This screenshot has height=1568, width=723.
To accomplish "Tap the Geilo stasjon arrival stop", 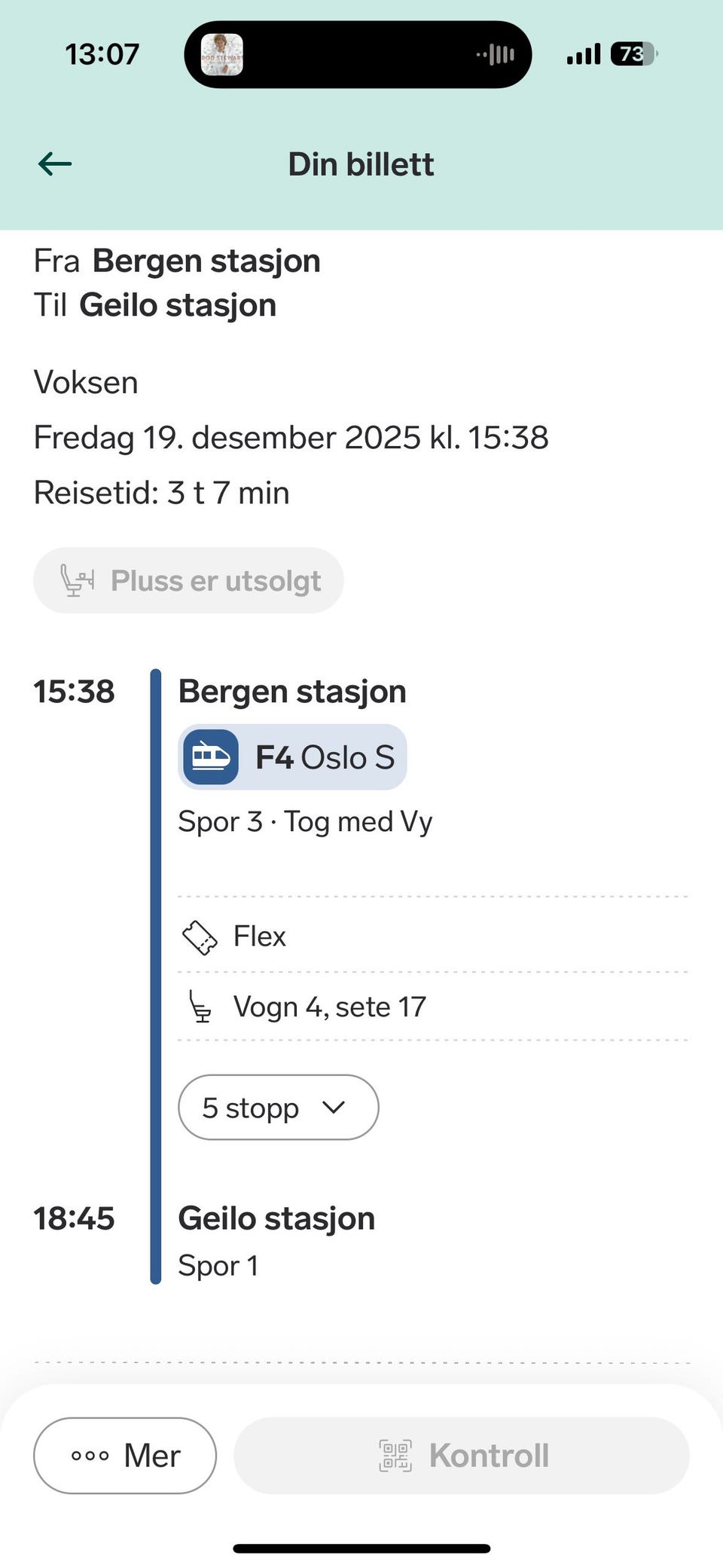I will 276,1218.
